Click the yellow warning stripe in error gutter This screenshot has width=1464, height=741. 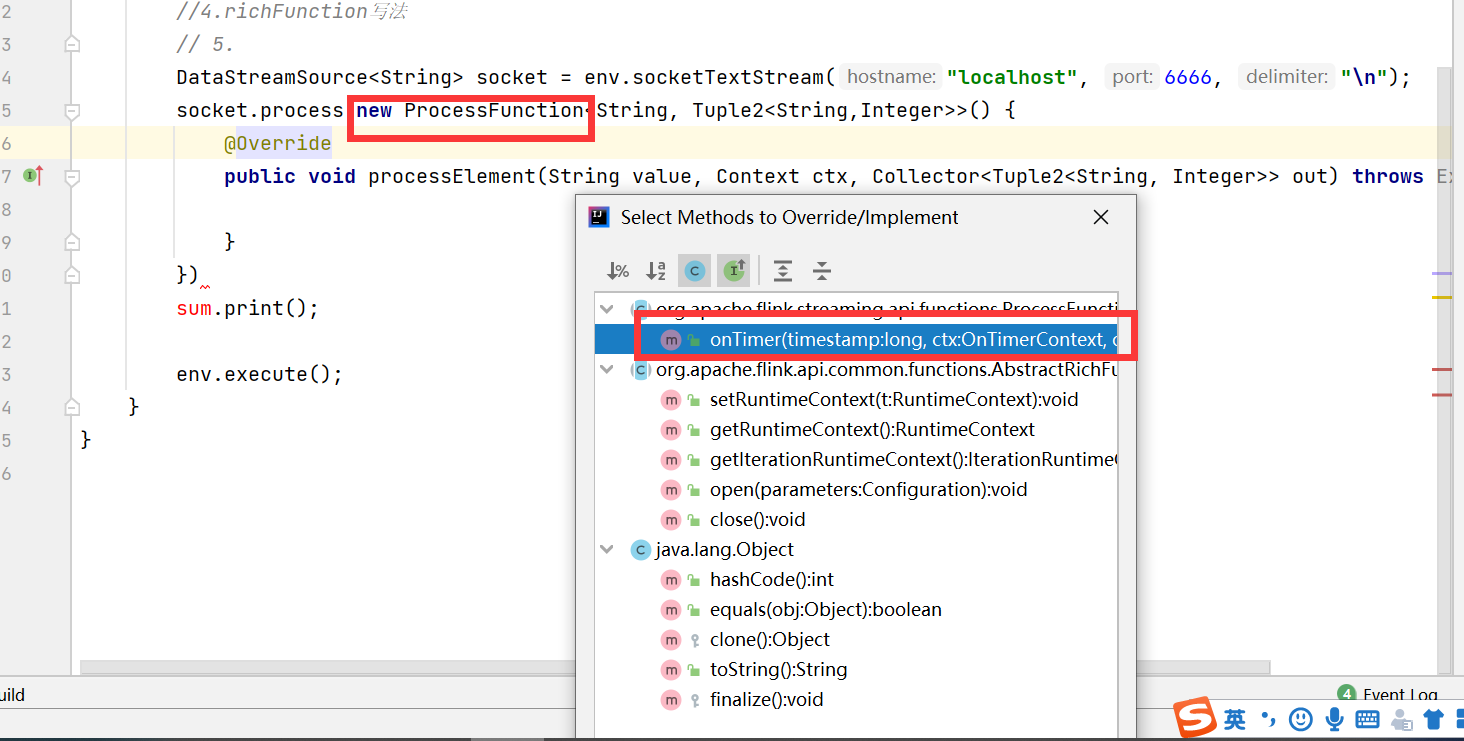(1442, 298)
